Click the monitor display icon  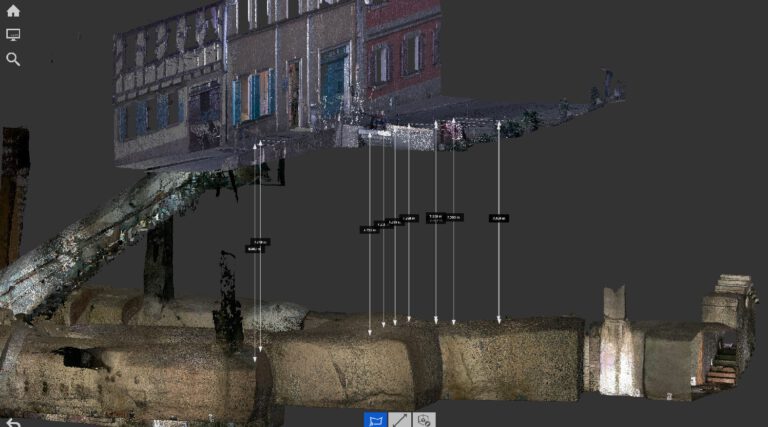click(13, 35)
